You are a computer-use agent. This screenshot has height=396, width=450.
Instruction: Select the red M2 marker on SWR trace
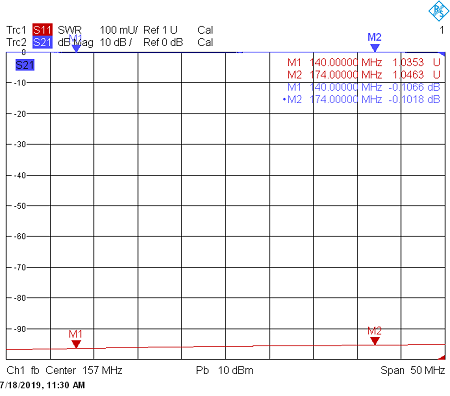point(375,341)
